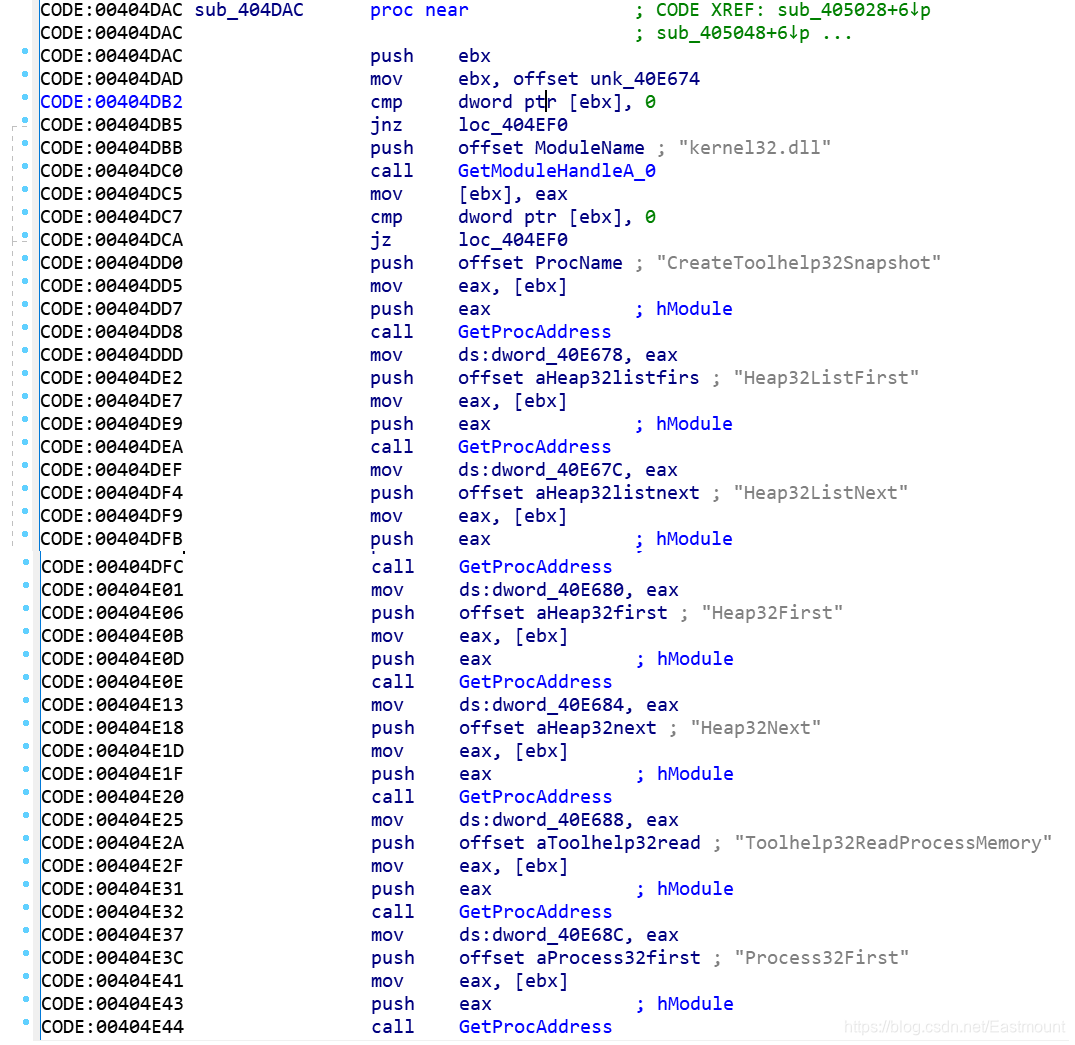Toggle breakpoint dot at CODE:00404DCA jz line
The width and height of the screenshot is (1075, 1045).
[25, 236]
